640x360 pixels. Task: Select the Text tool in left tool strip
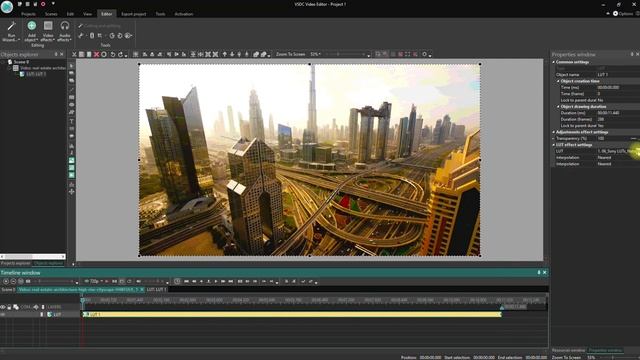(x=71, y=121)
